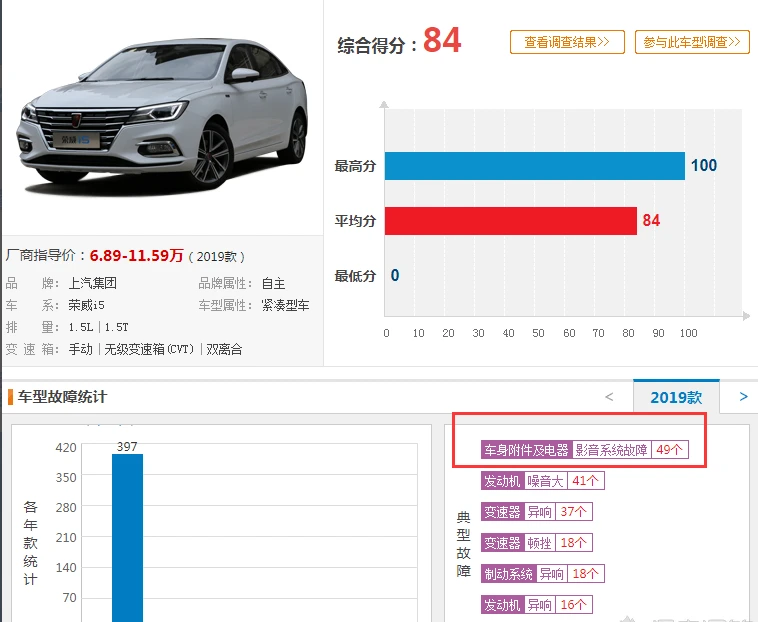Go to next model year arrow

(743, 397)
